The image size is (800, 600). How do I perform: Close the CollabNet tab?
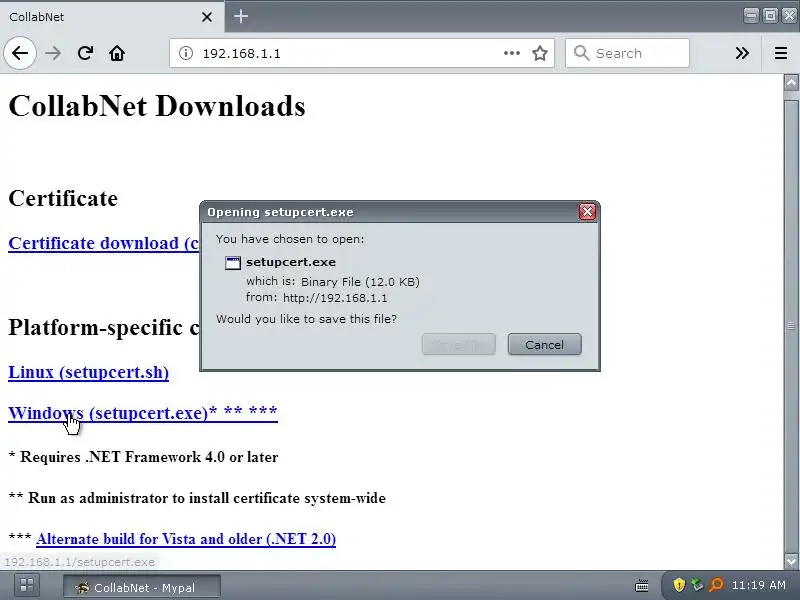[207, 17]
